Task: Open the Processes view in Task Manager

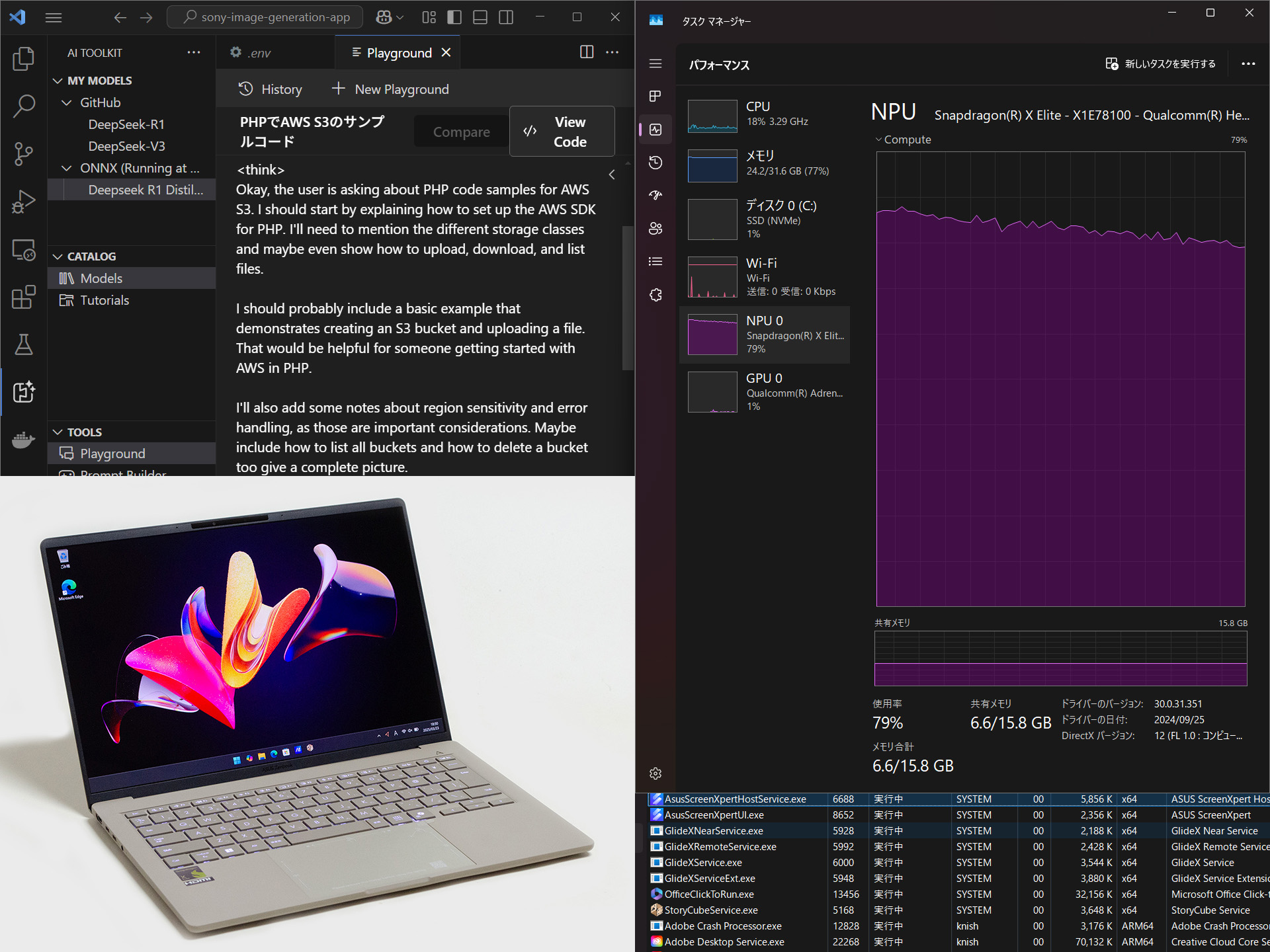Action: (655, 96)
